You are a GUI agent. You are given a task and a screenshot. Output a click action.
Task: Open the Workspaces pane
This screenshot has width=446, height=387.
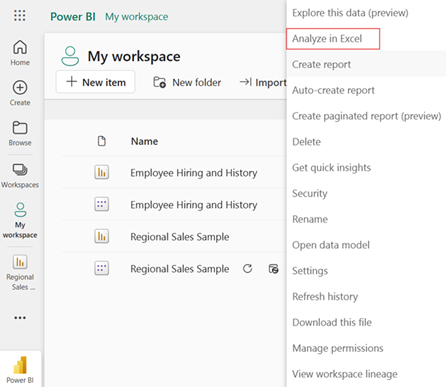(20, 176)
